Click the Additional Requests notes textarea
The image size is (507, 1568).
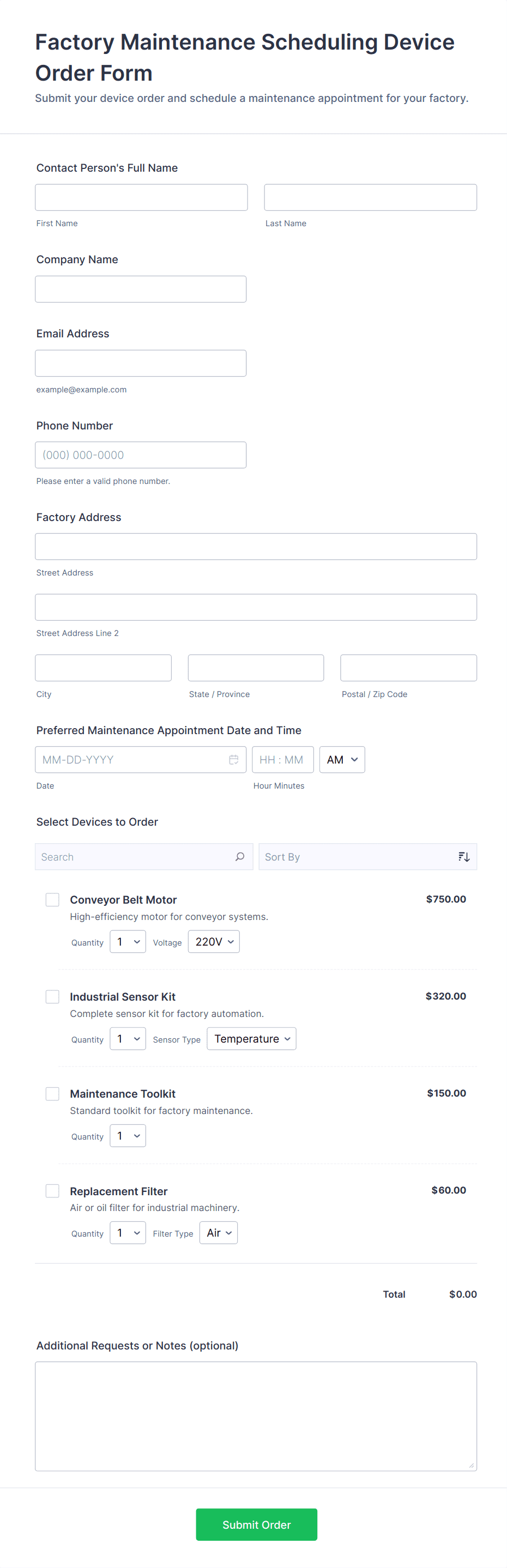click(256, 1416)
